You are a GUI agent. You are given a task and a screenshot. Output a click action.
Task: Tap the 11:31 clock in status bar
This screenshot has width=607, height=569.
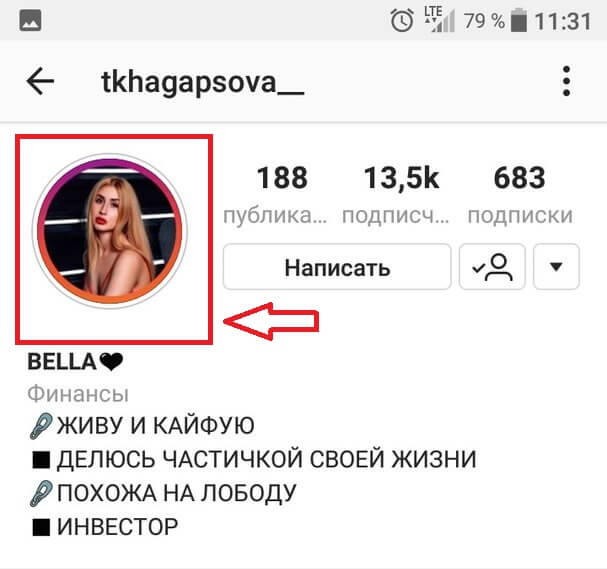pyautogui.click(x=563, y=21)
